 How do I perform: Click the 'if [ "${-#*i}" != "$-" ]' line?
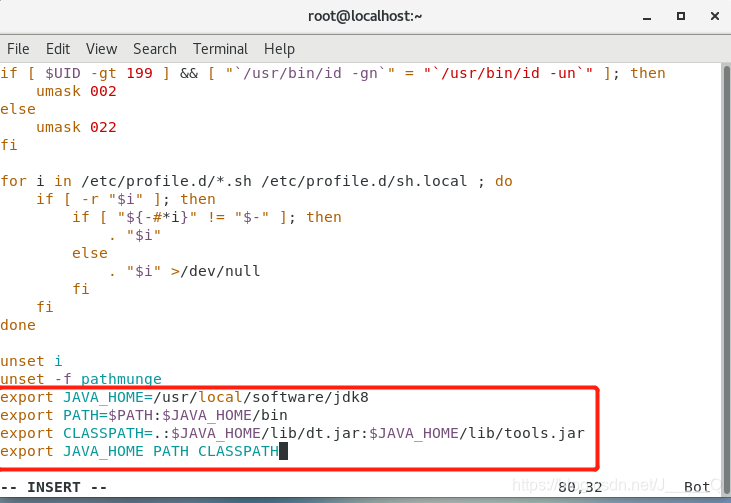[x=207, y=217]
